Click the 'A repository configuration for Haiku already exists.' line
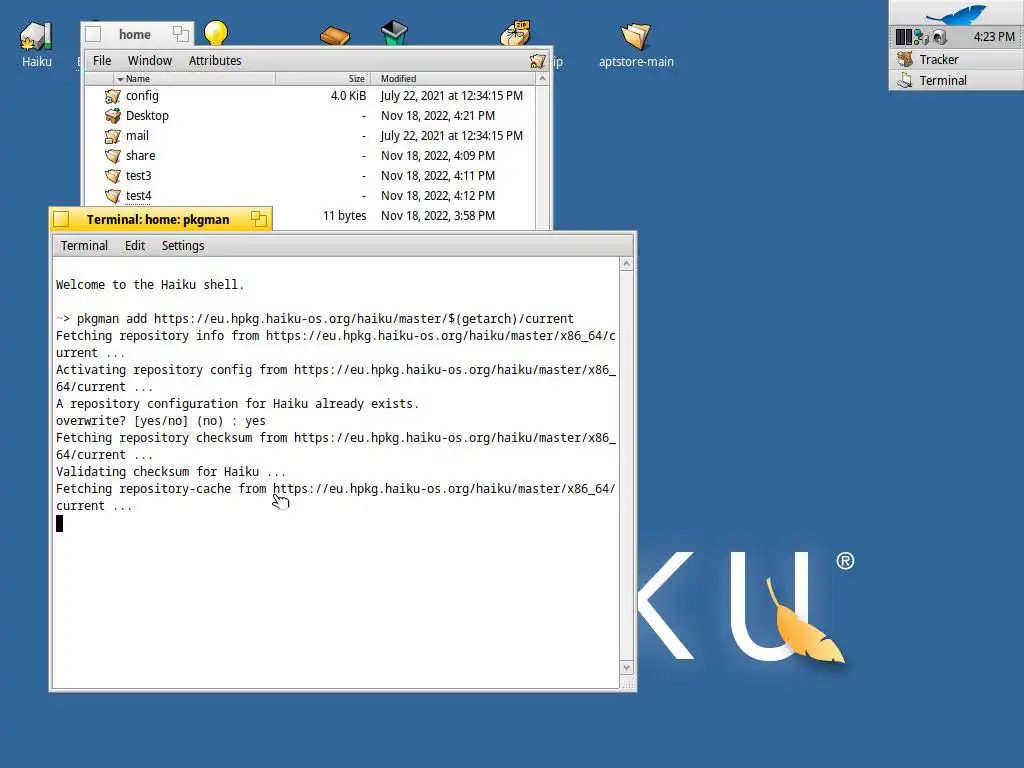1024x768 pixels. tap(237, 404)
